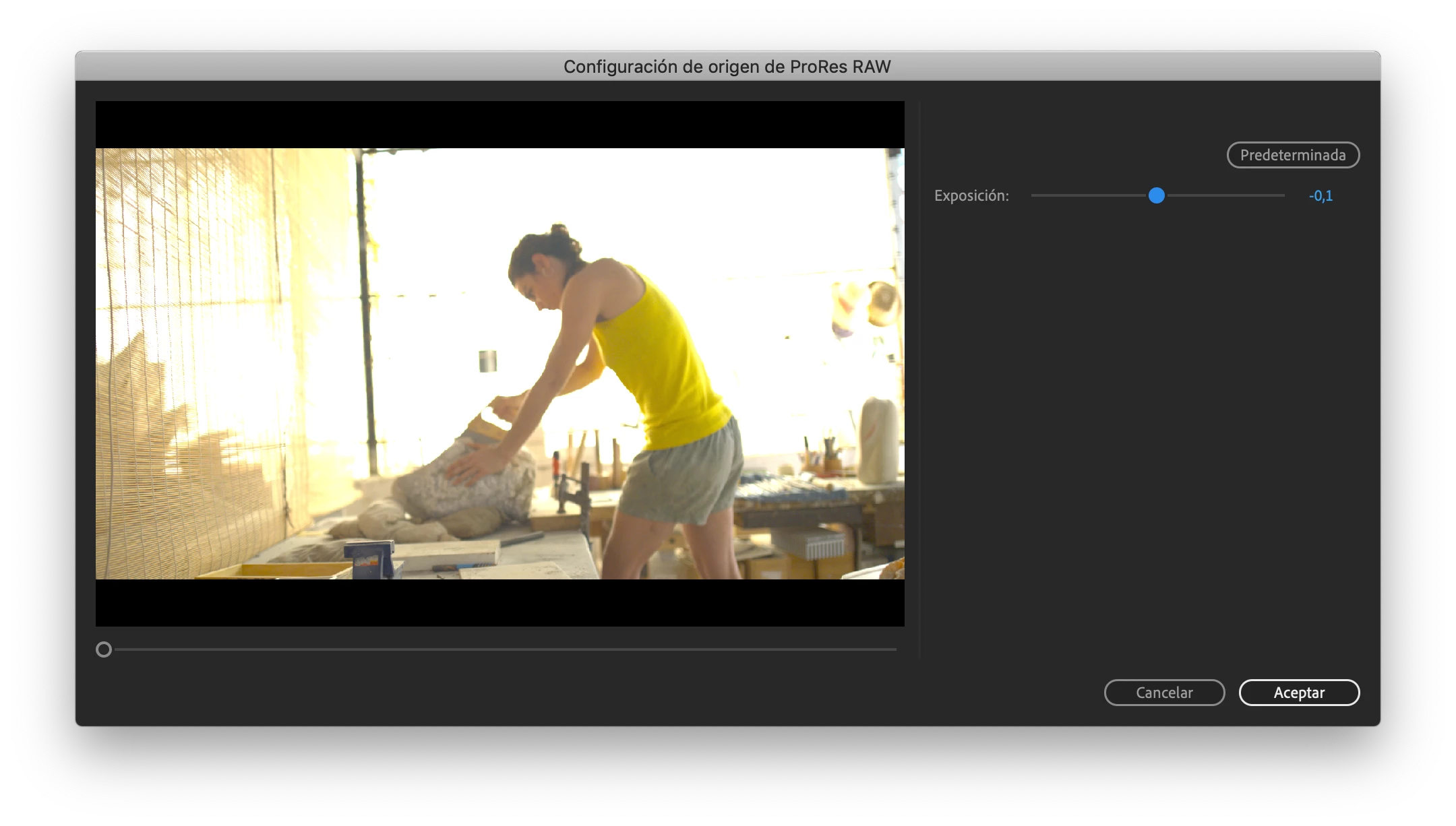This screenshot has width=1456, height=826.
Task: Click the dialog title bar 'Configuración de origen'
Action: (727, 67)
